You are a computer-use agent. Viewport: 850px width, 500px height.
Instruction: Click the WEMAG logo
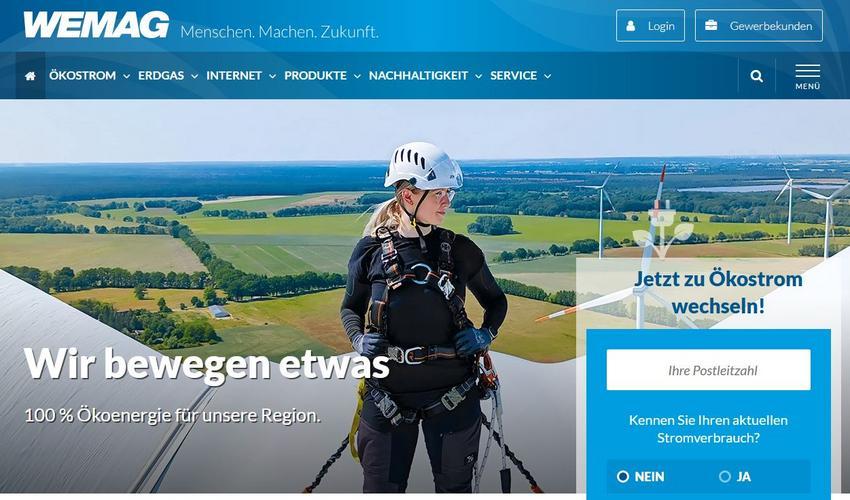click(x=96, y=25)
